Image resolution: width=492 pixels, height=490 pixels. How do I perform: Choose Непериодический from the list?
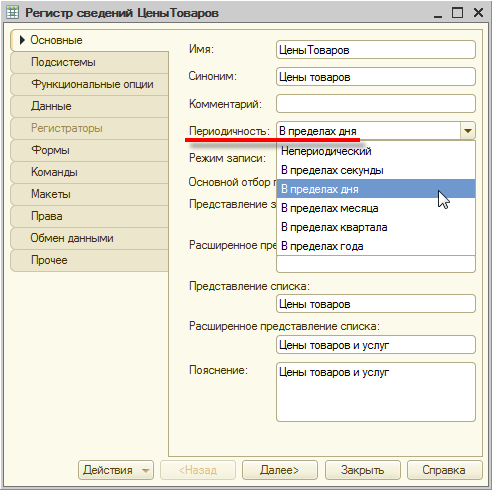point(376,151)
